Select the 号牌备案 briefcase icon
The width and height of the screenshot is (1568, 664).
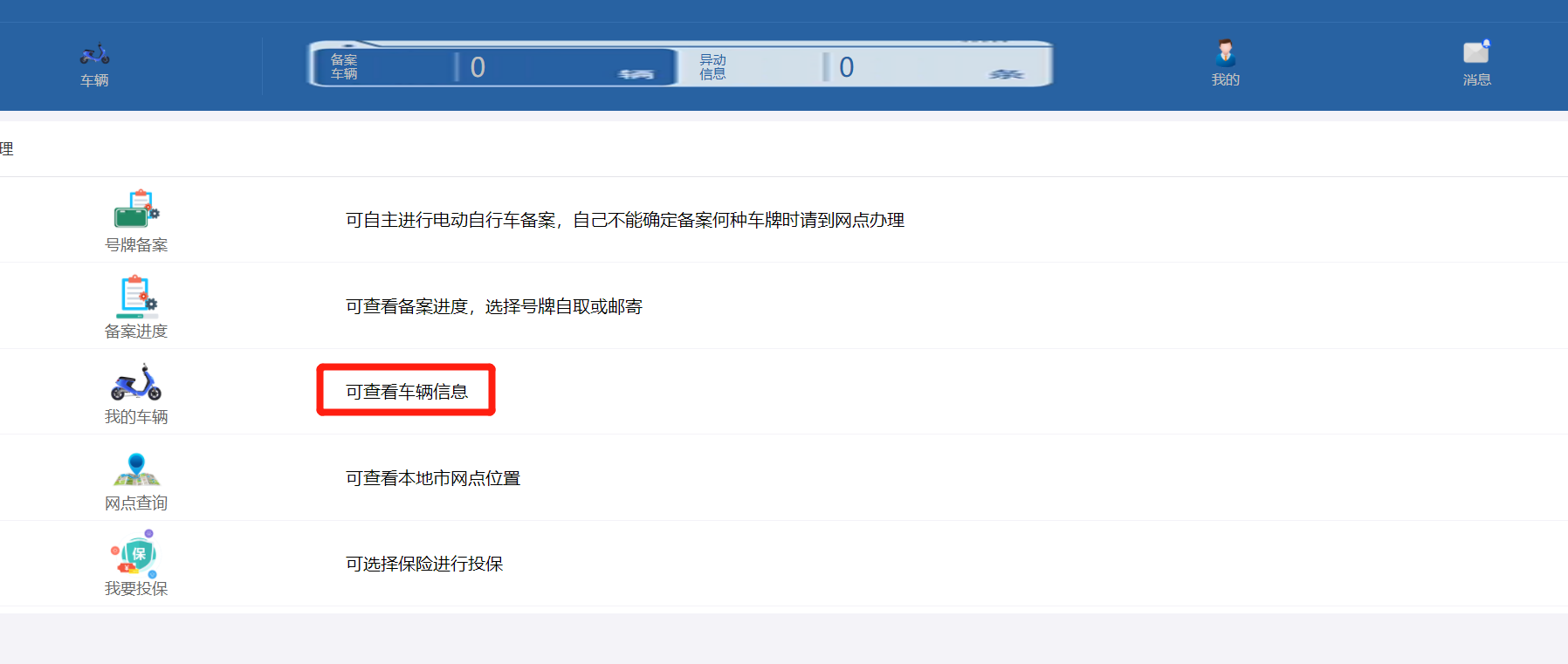[136, 209]
